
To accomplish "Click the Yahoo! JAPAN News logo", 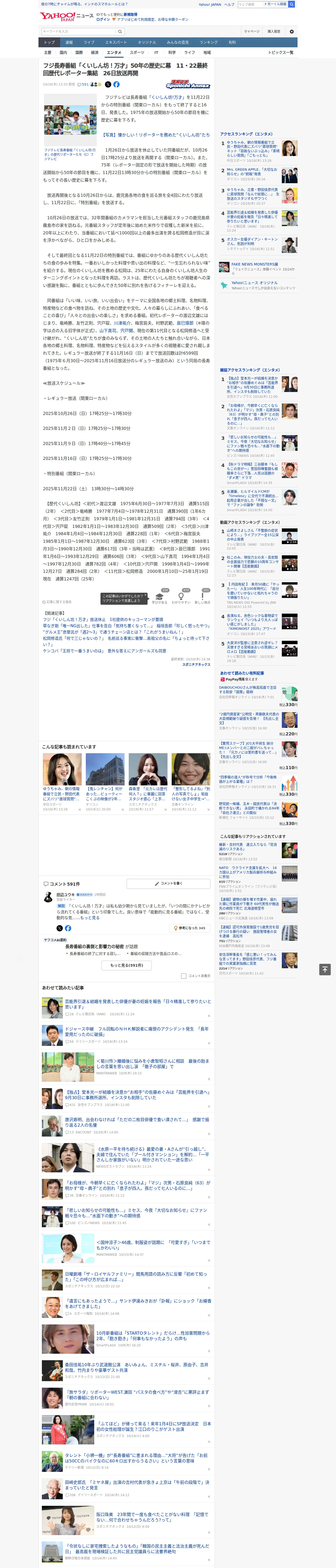I will click(x=67, y=16).
